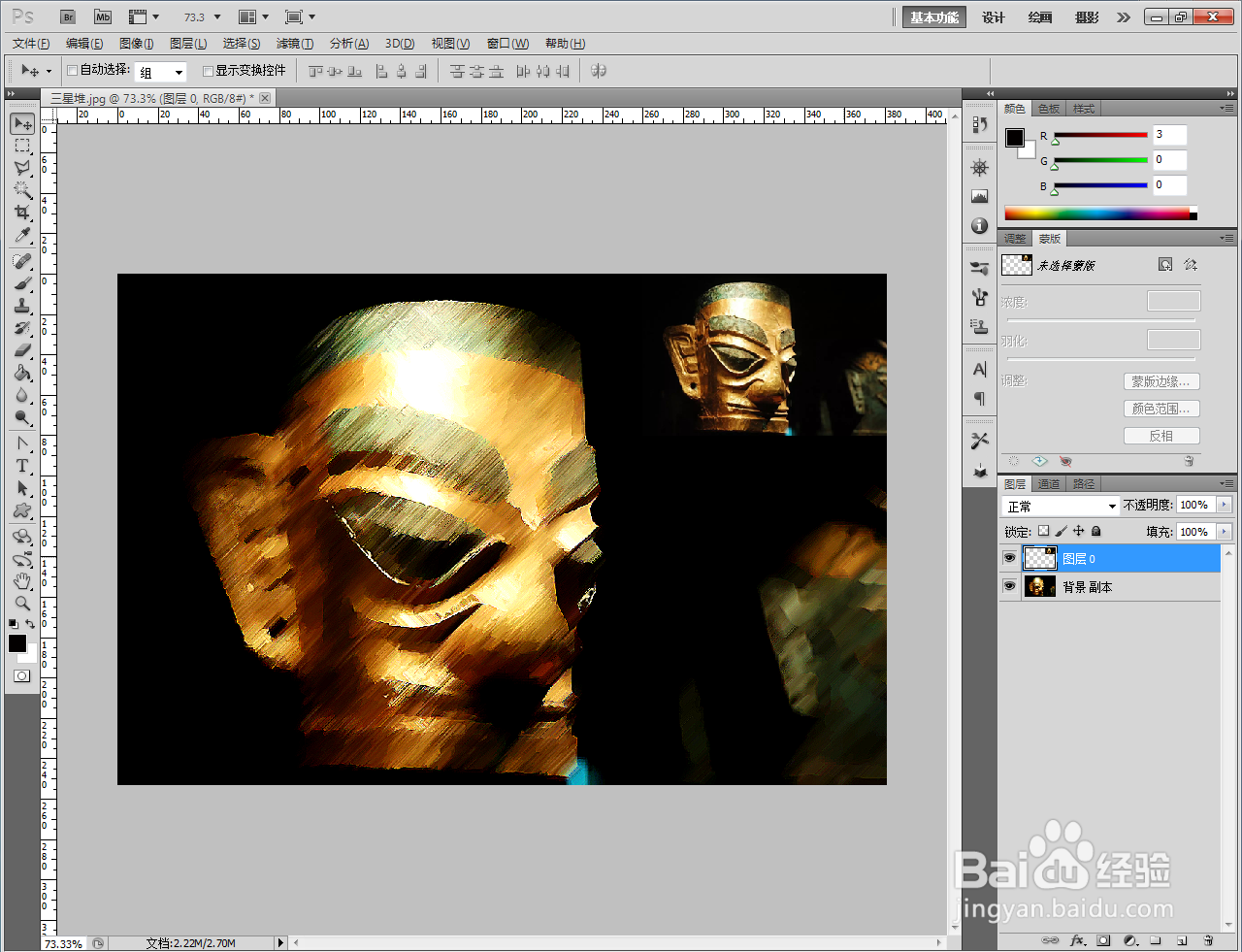Select the Crop tool
The width and height of the screenshot is (1242, 952).
tap(22, 213)
